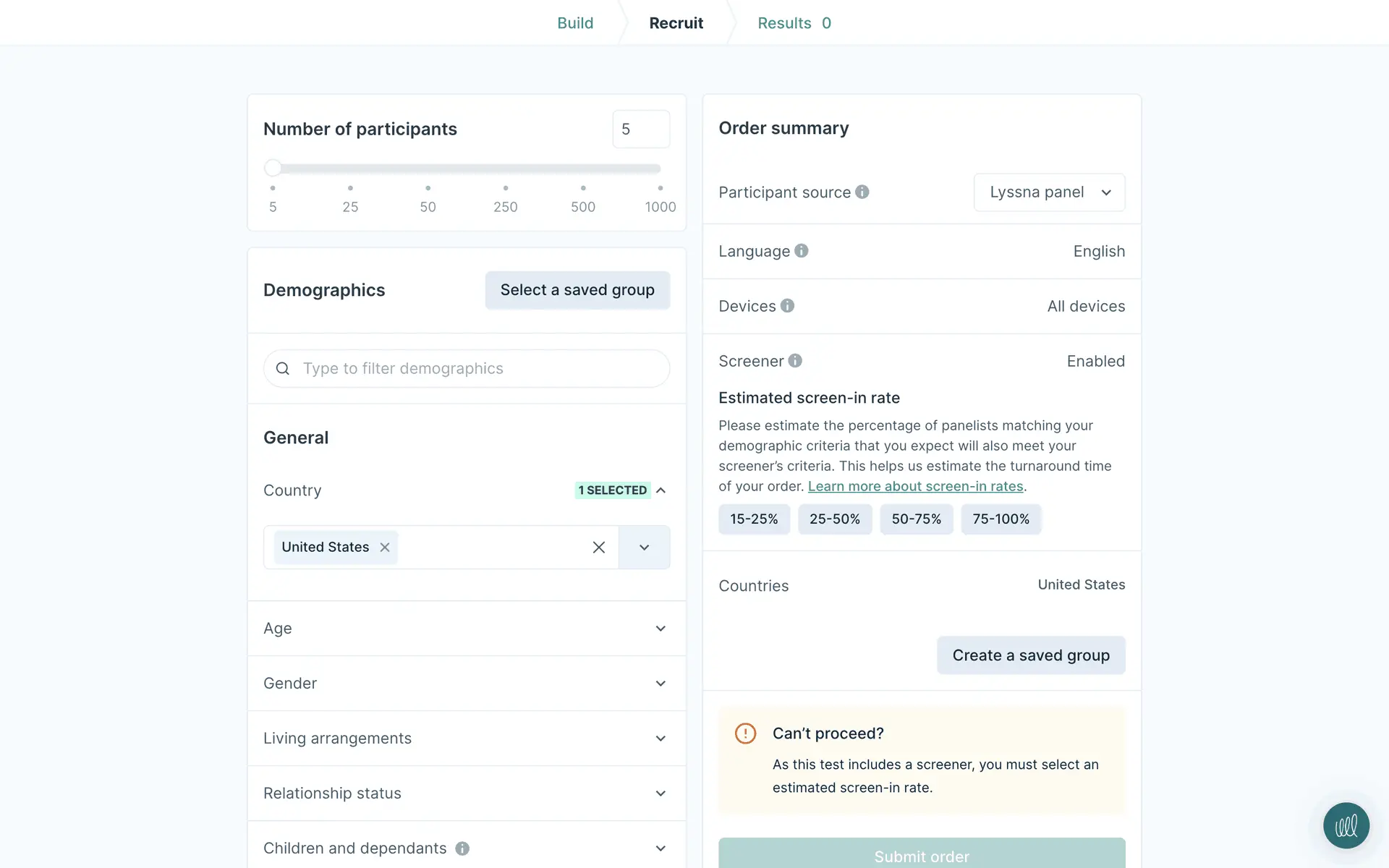Clear all selected countries
This screenshot has width=1389, height=868.
click(598, 548)
